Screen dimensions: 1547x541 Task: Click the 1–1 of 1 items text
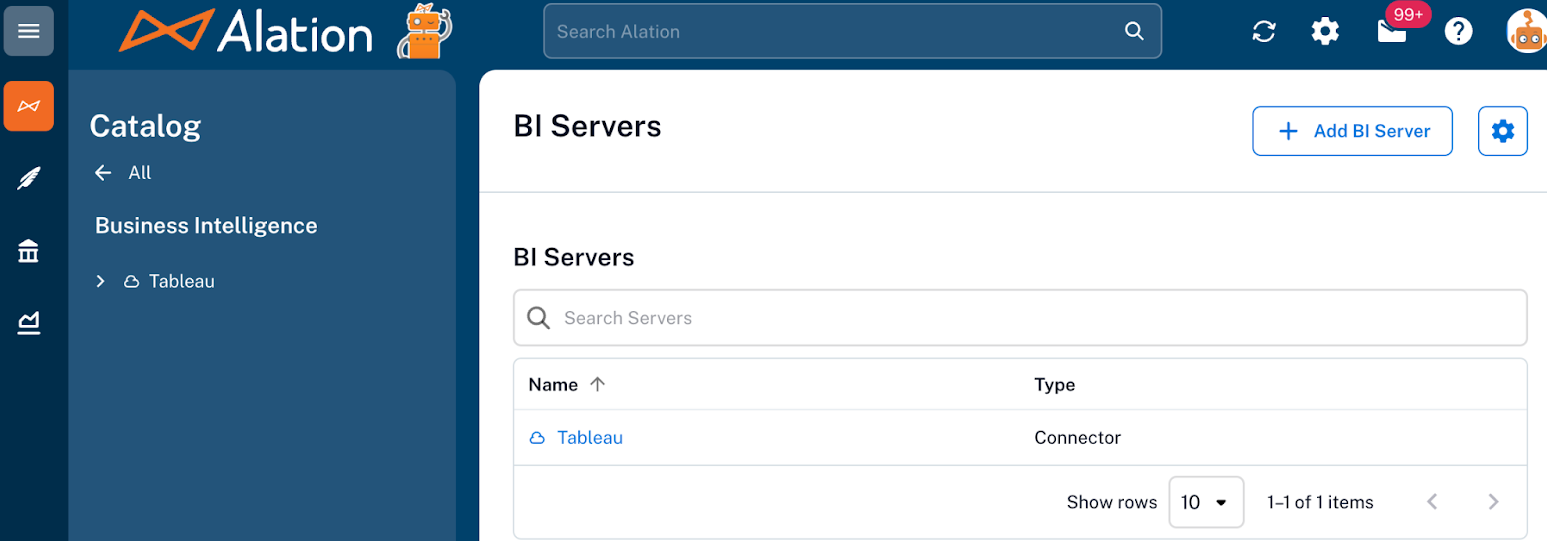click(x=1320, y=502)
